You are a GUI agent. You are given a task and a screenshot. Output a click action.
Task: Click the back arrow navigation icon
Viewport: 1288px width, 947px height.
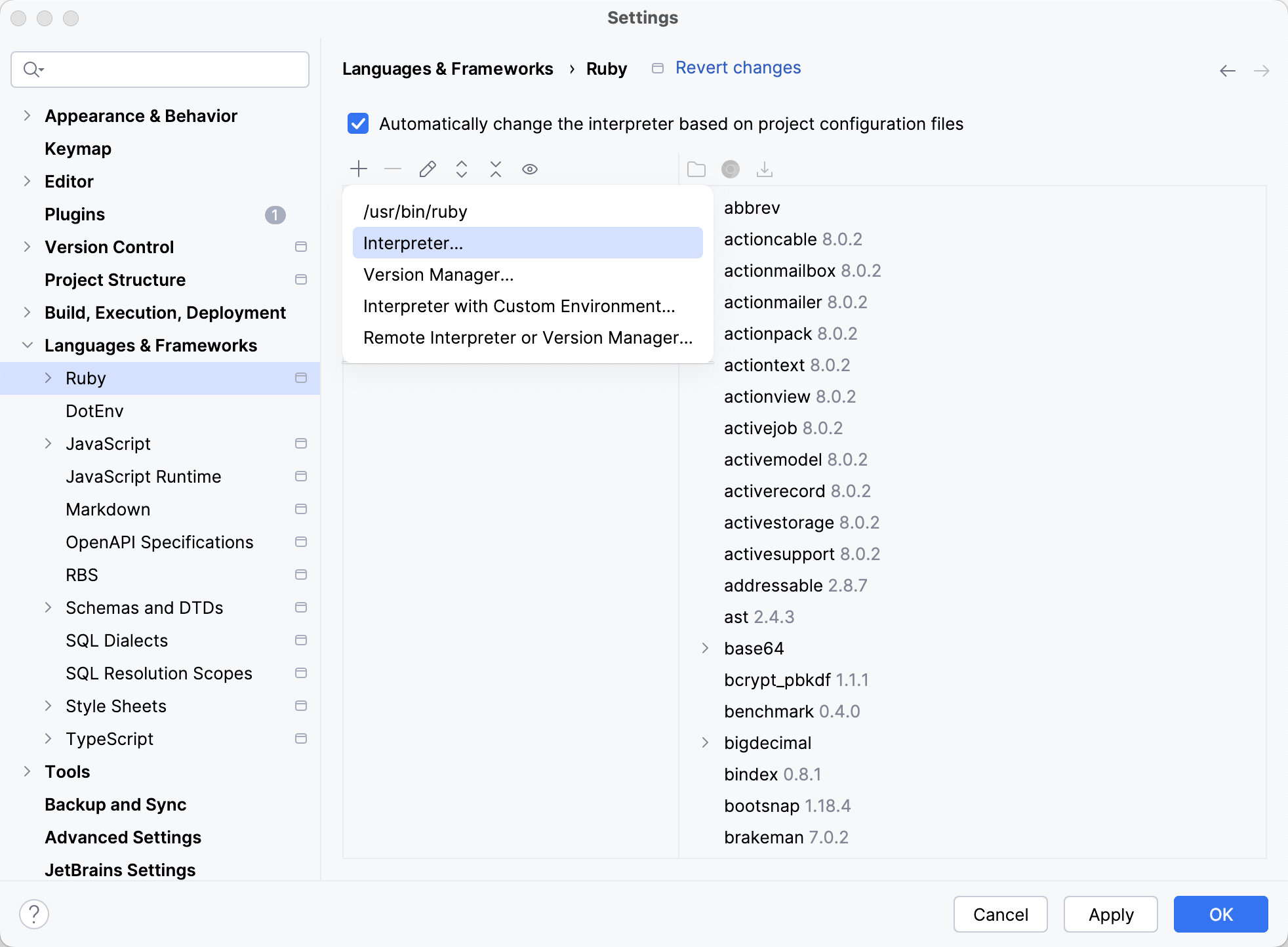tap(1227, 71)
